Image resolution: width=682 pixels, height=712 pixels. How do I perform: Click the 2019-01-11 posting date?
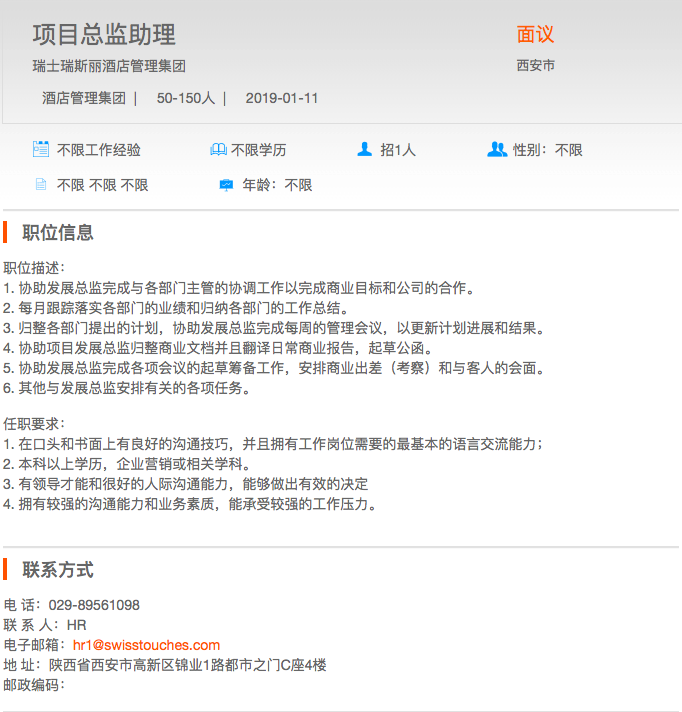pos(281,98)
